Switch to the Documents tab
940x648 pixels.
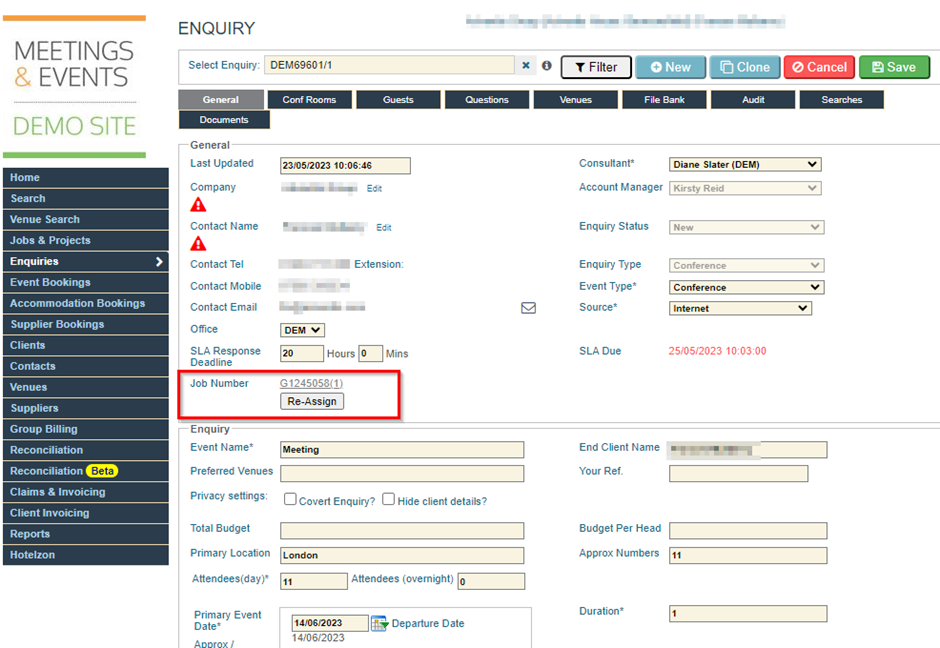coord(224,120)
